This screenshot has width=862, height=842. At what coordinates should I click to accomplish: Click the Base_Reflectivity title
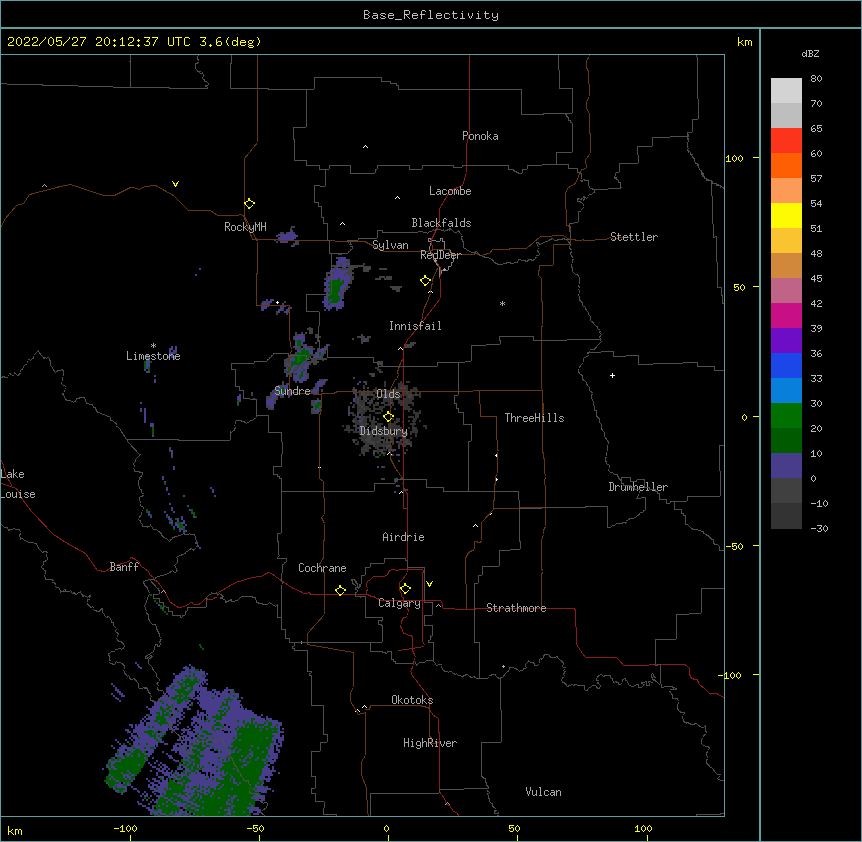point(431,15)
